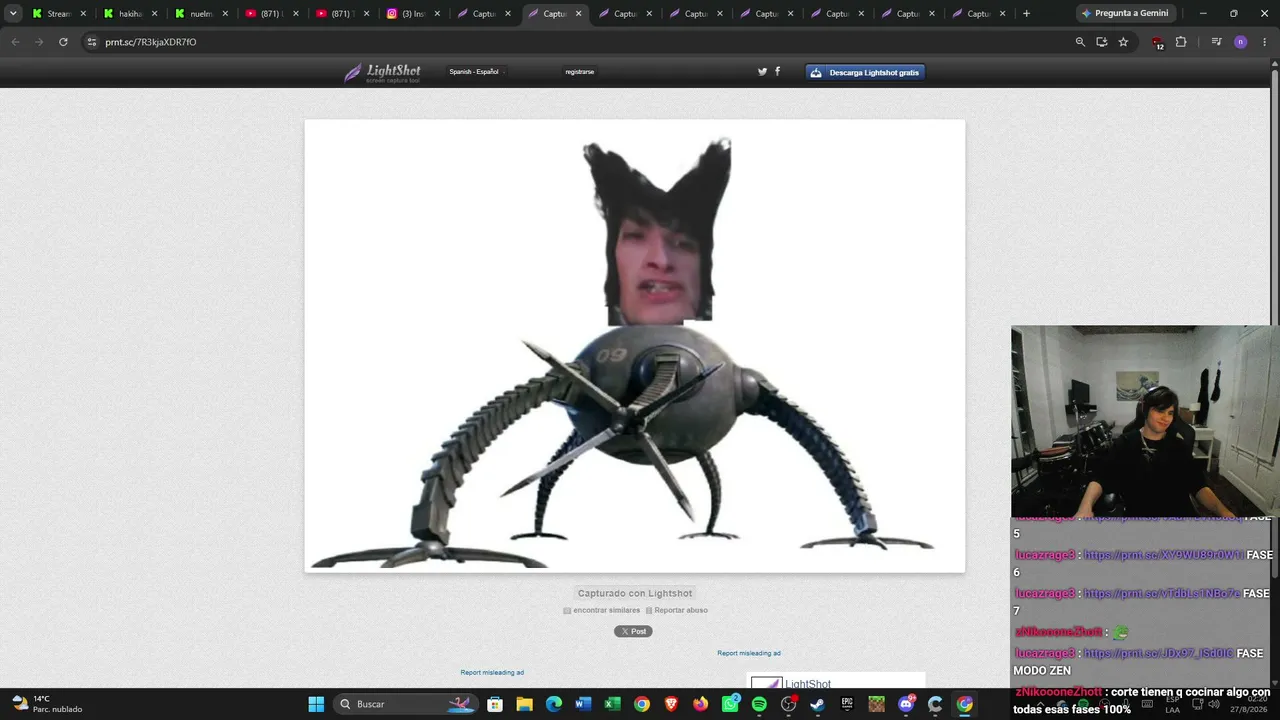
Task: Switch to the Stream Kick tab
Action: pos(59,14)
